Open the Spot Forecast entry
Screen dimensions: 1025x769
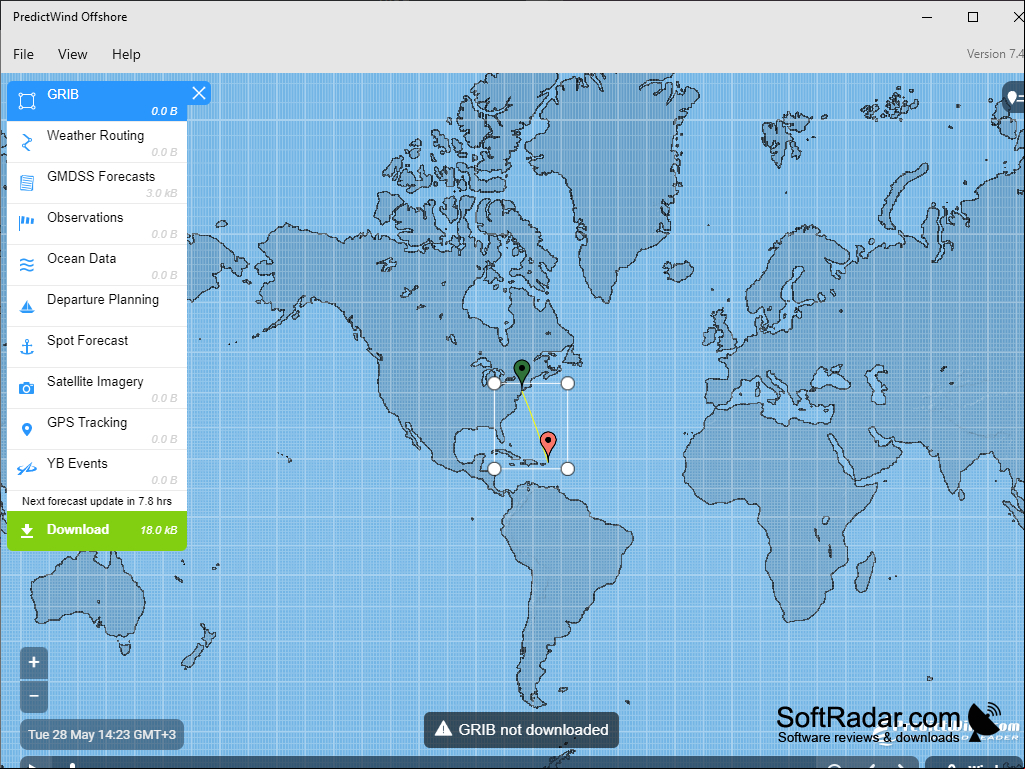97,347
